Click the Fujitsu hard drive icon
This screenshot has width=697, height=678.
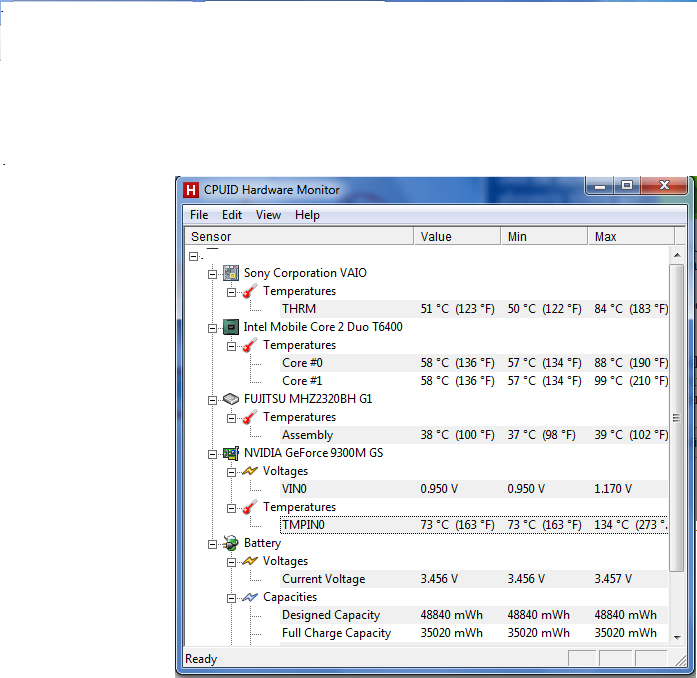coord(230,399)
